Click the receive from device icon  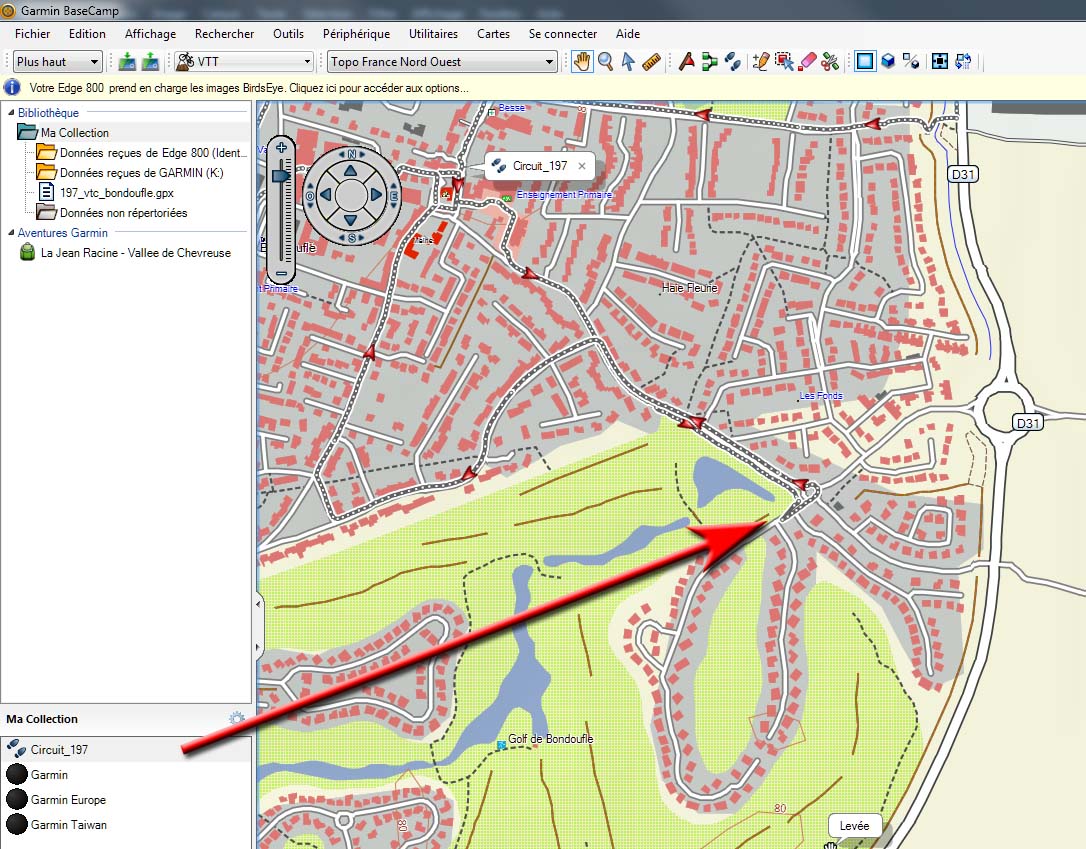pyautogui.click(x=150, y=62)
